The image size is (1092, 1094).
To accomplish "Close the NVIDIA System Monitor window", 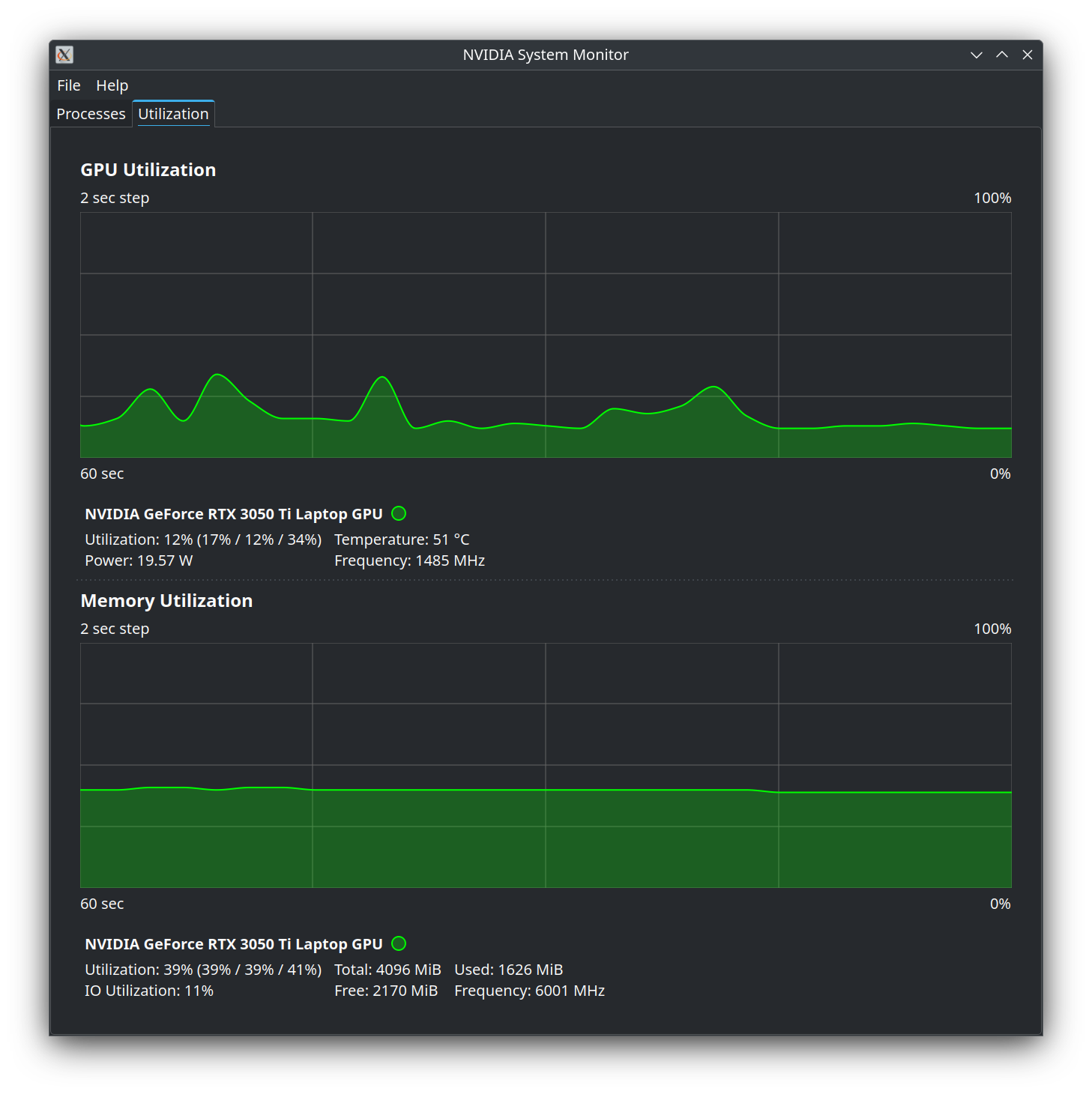I will click(1028, 55).
